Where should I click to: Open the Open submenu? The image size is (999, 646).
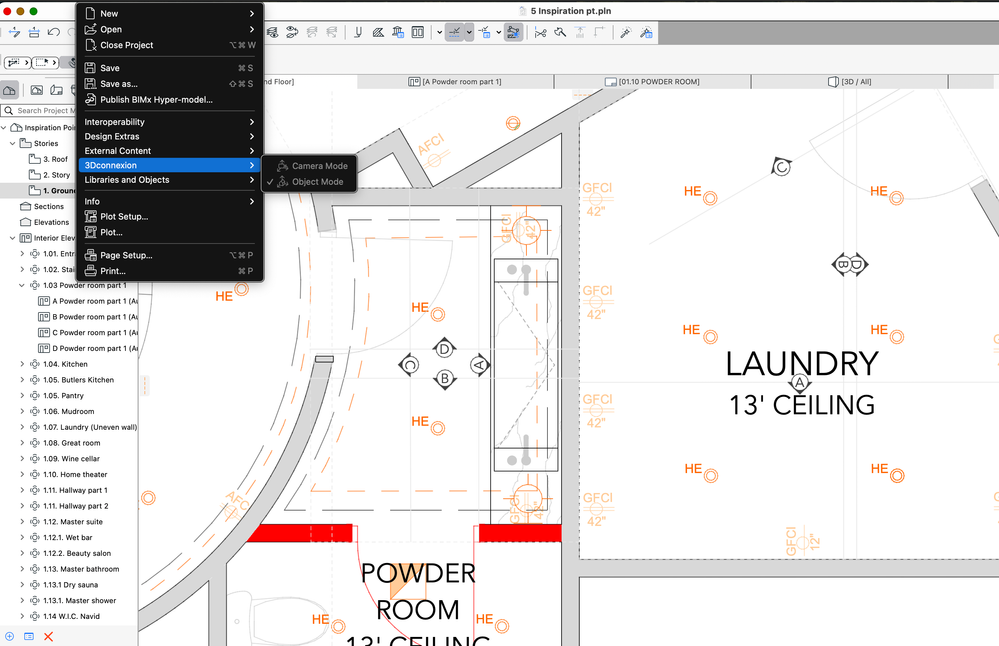pyautogui.click(x=169, y=29)
